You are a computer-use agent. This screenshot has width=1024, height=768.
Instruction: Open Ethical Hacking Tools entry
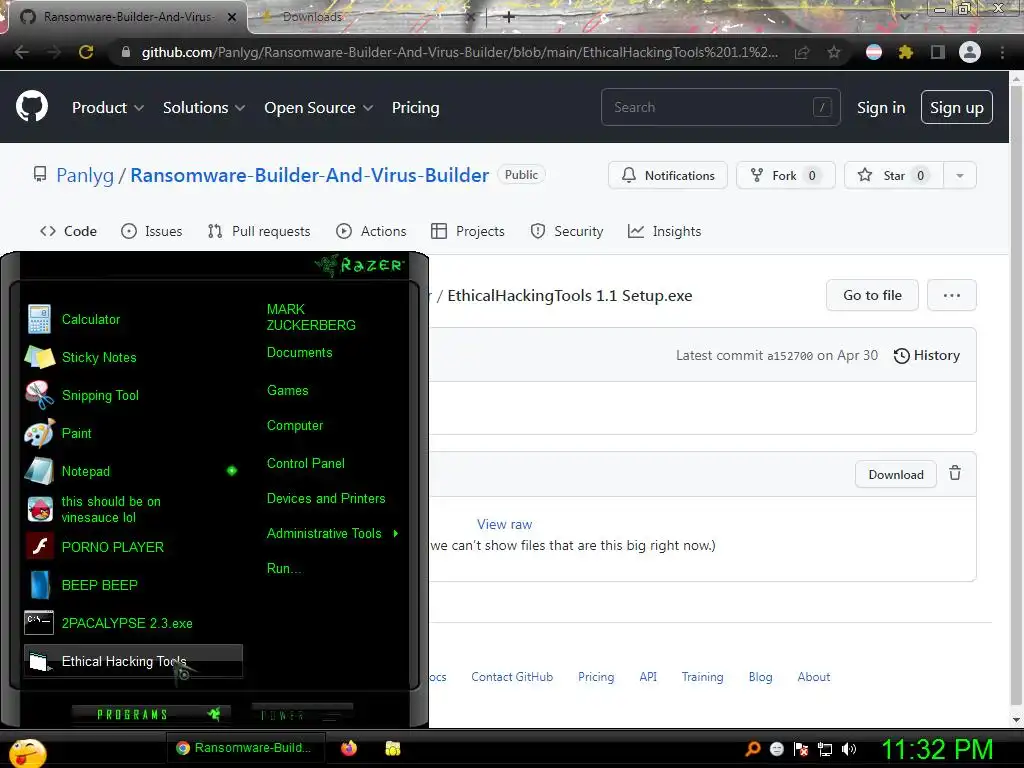click(133, 661)
